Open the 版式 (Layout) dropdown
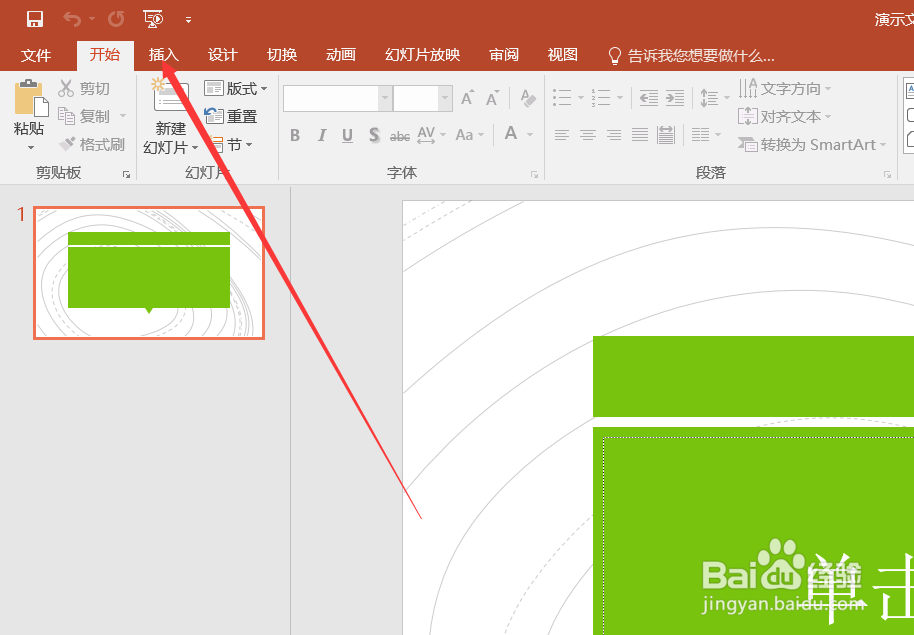 (235, 89)
